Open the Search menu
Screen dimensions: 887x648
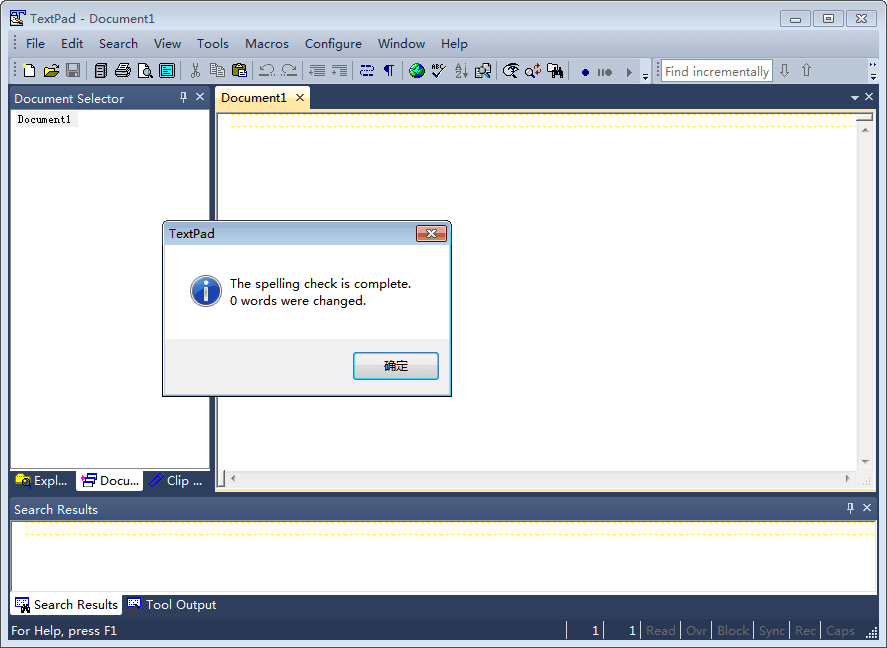(118, 44)
